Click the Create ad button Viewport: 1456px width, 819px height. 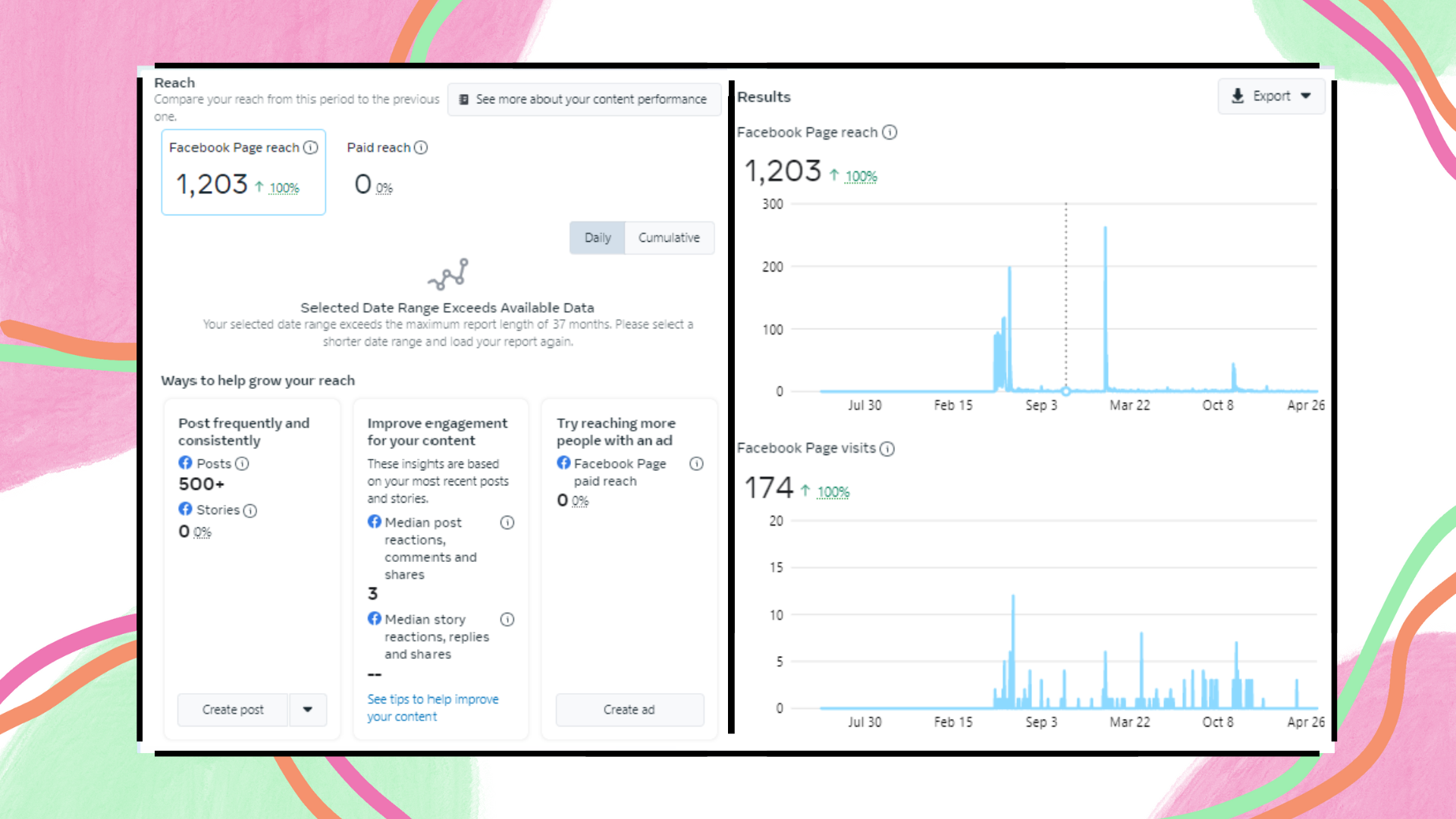(x=629, y=710)
